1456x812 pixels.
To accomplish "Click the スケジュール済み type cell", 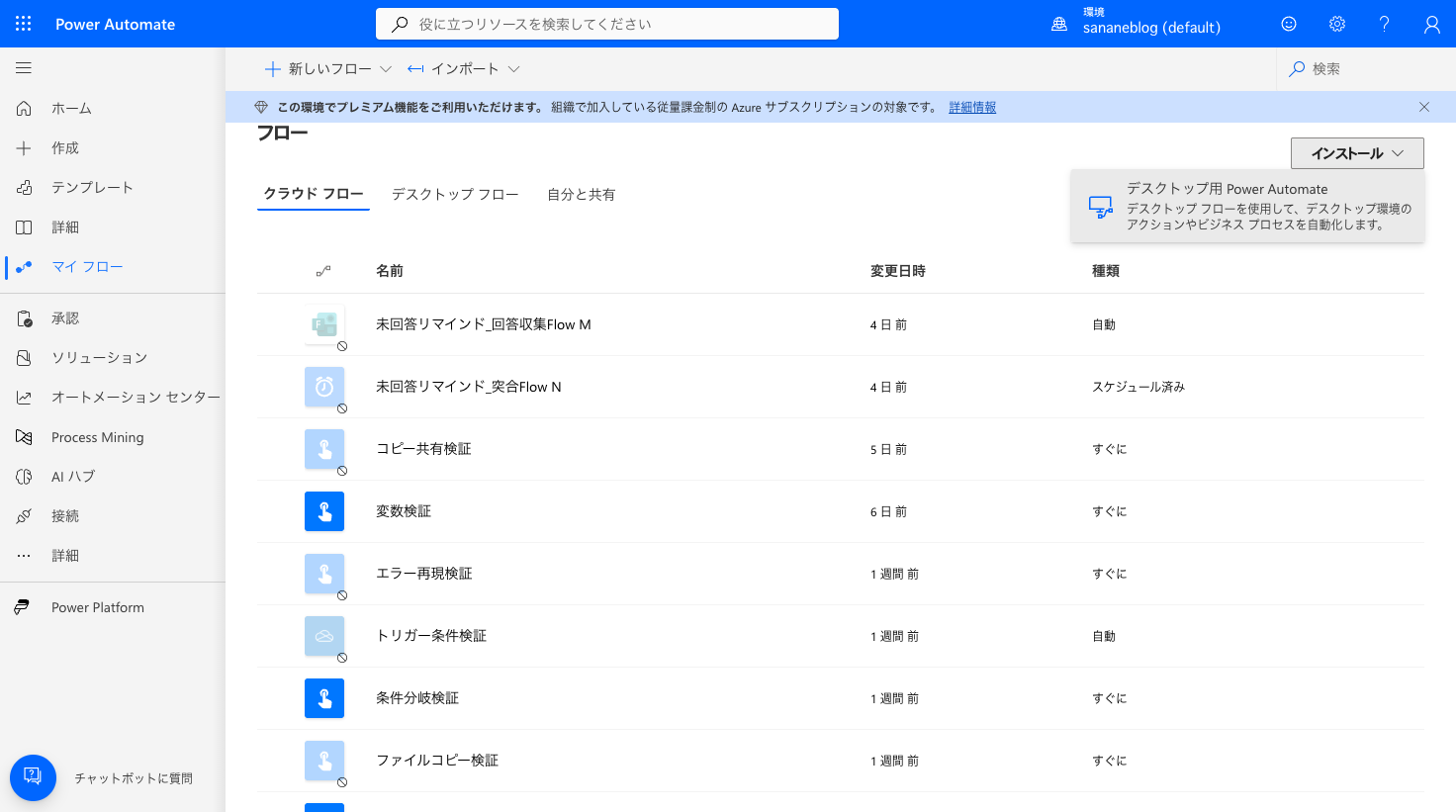I will tap(1138, 387).
